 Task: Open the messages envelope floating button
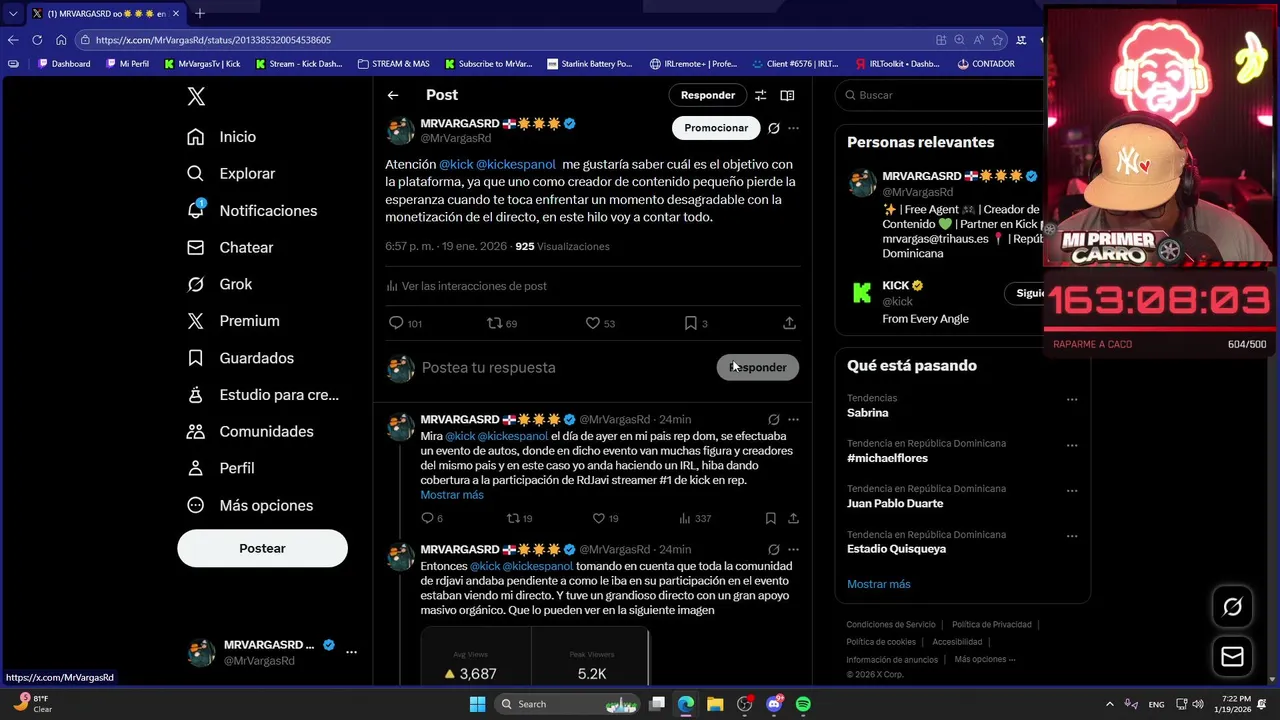click(1232, 656)
